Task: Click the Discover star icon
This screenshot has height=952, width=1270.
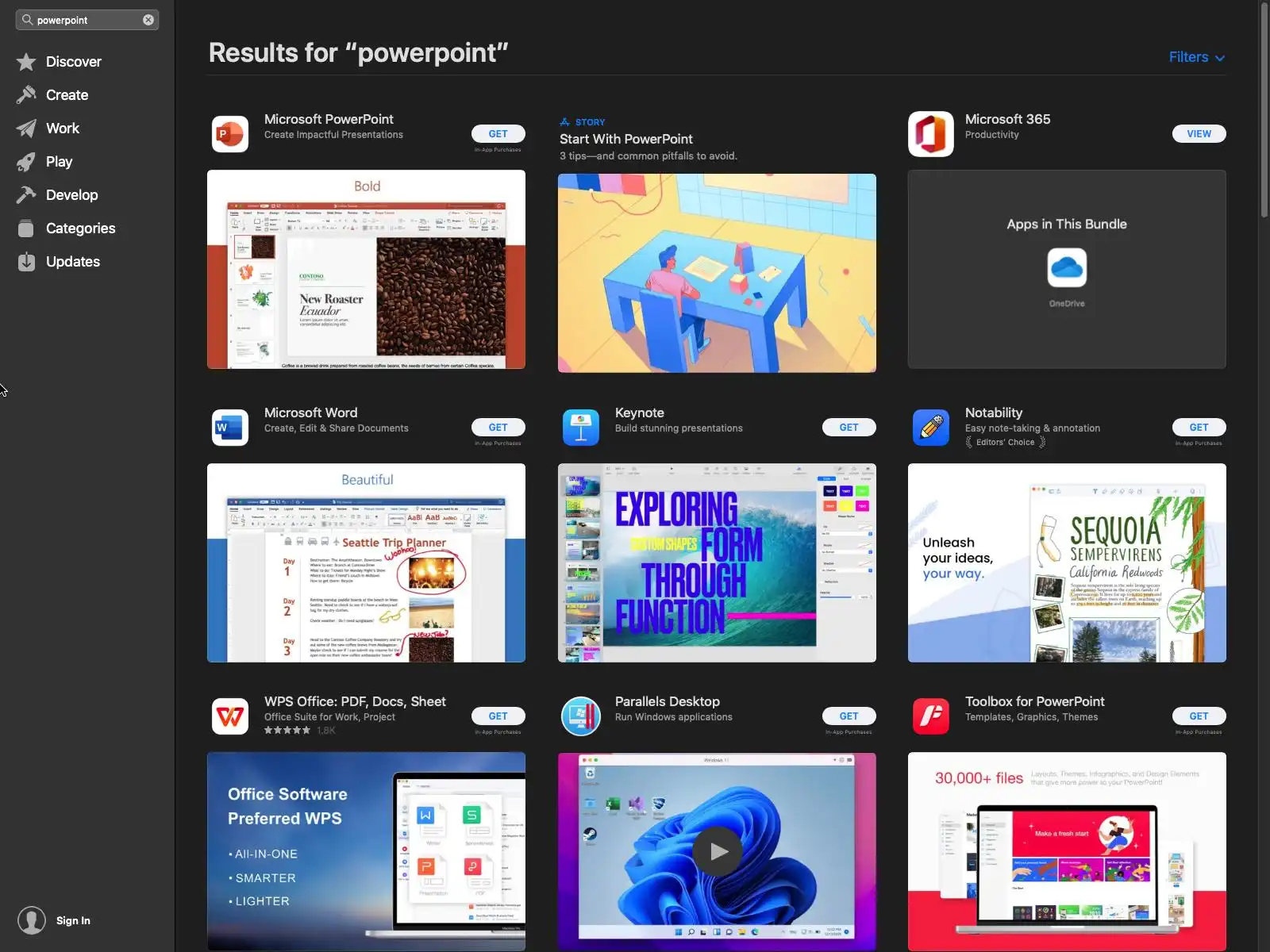Action: pyautogui.click(x=26, y=62)
